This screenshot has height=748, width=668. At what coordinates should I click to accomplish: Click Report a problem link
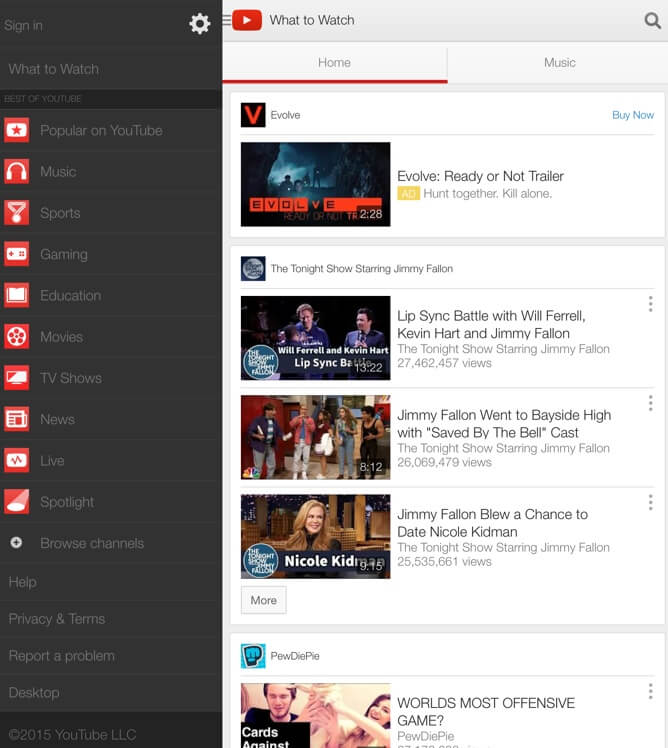(61, 656)
